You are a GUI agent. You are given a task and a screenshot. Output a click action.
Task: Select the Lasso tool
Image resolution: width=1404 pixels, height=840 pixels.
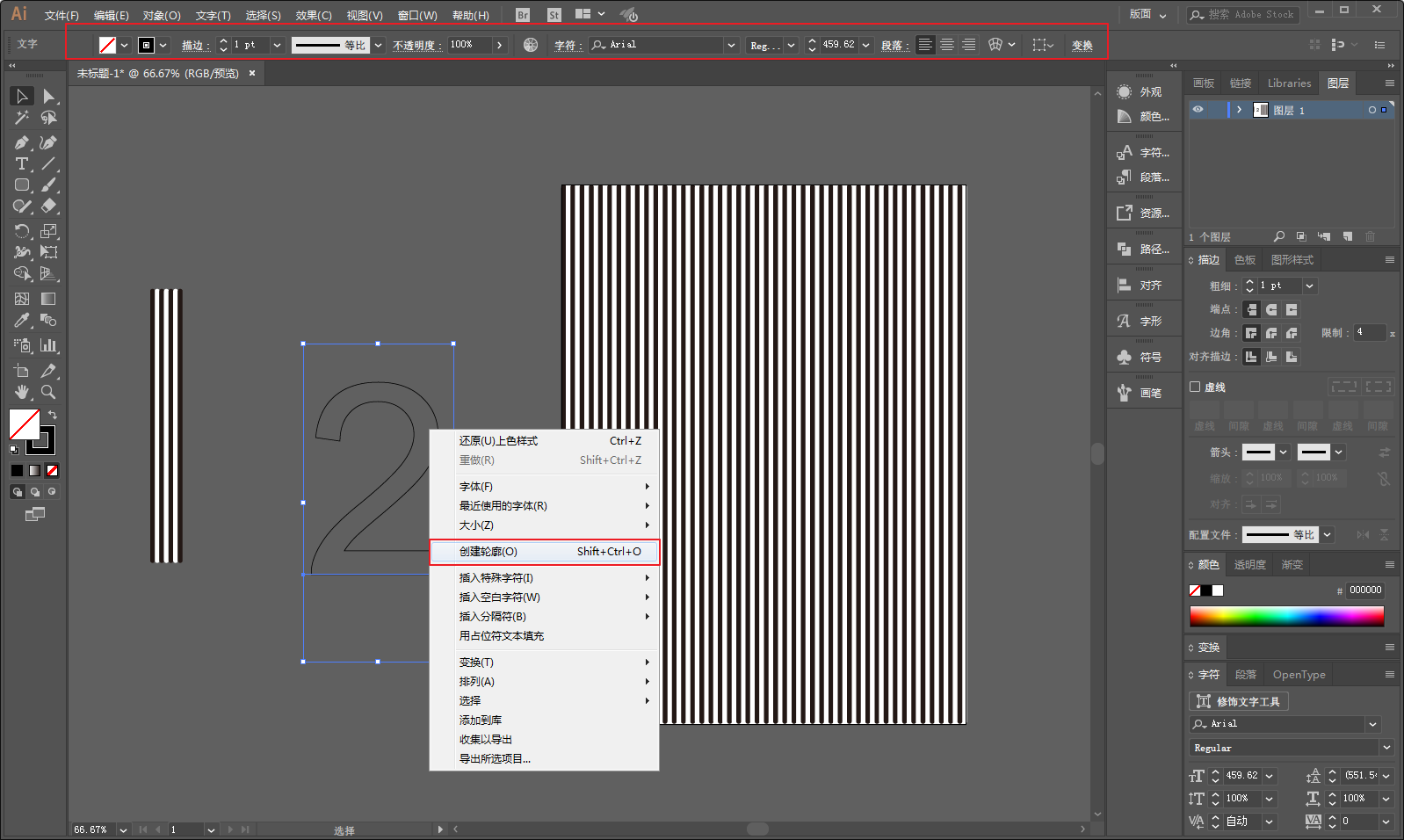[49, 118]
